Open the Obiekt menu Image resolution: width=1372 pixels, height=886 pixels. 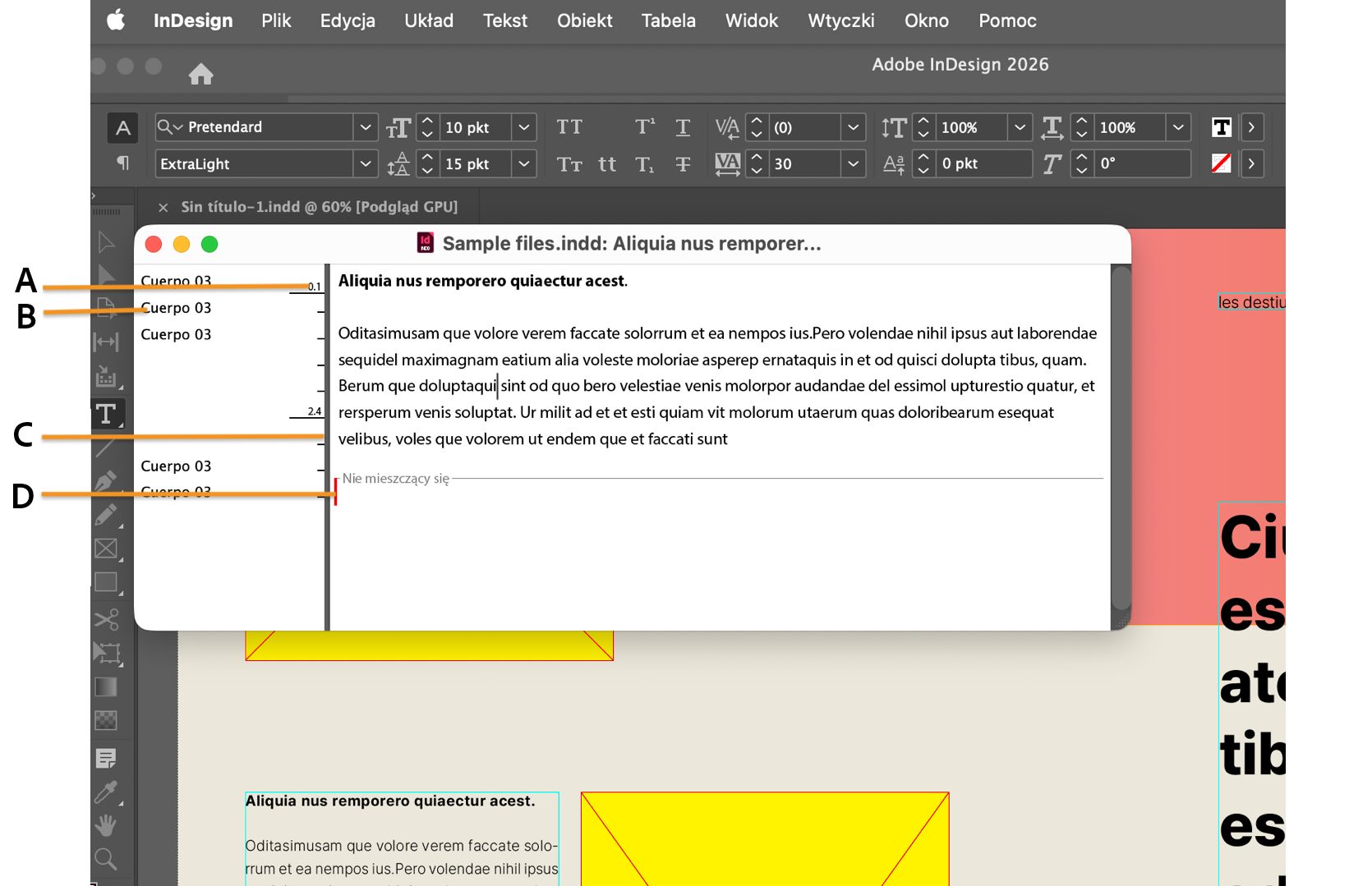(x=585, y=21)
